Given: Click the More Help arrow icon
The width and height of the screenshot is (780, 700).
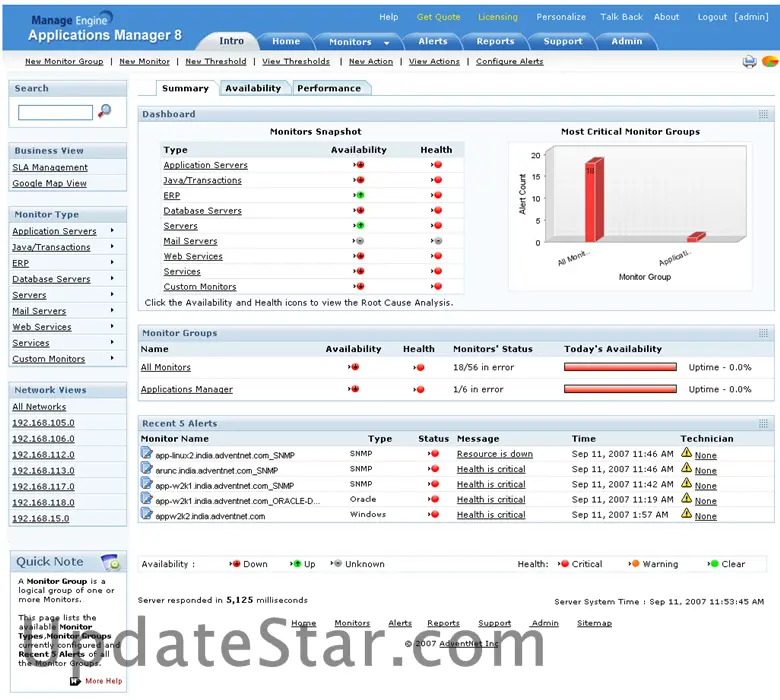Looking at the screenshot, I should 75,681.
